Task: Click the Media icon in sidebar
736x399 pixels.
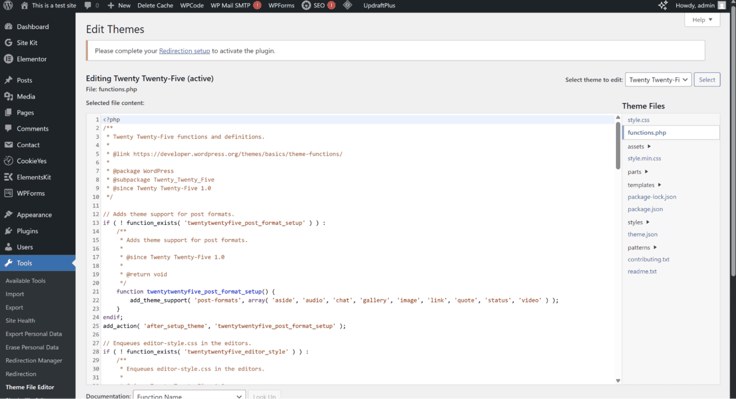Action: coord(8,96)
